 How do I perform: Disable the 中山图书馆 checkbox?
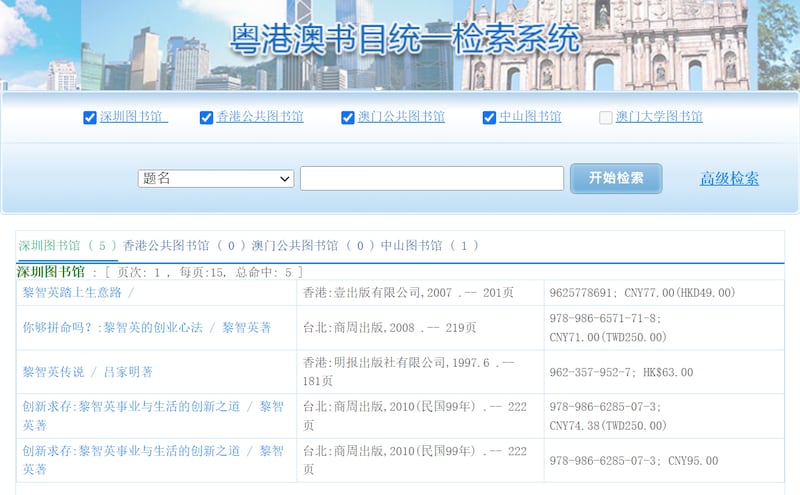(x=489, y=118)
